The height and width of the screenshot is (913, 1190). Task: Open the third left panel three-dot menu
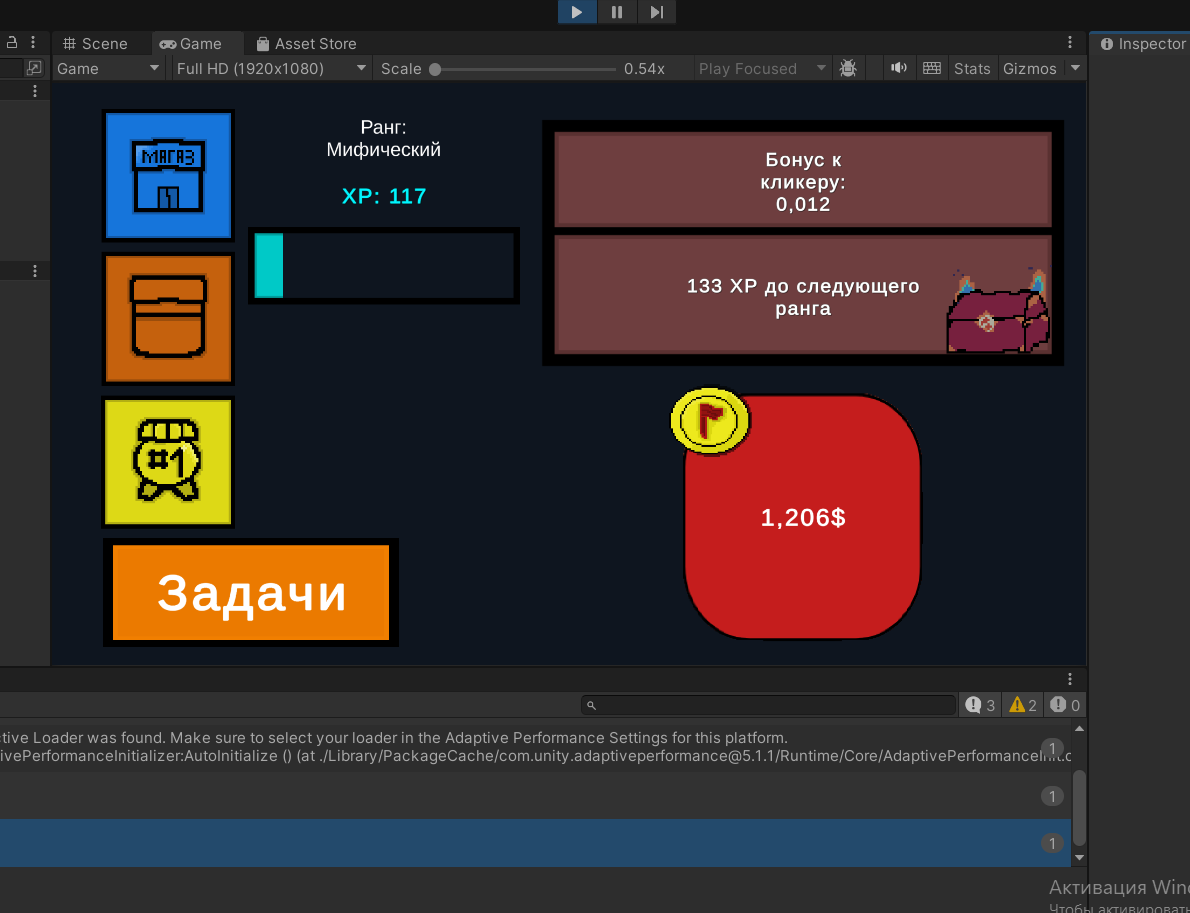[x=35, y=271]
